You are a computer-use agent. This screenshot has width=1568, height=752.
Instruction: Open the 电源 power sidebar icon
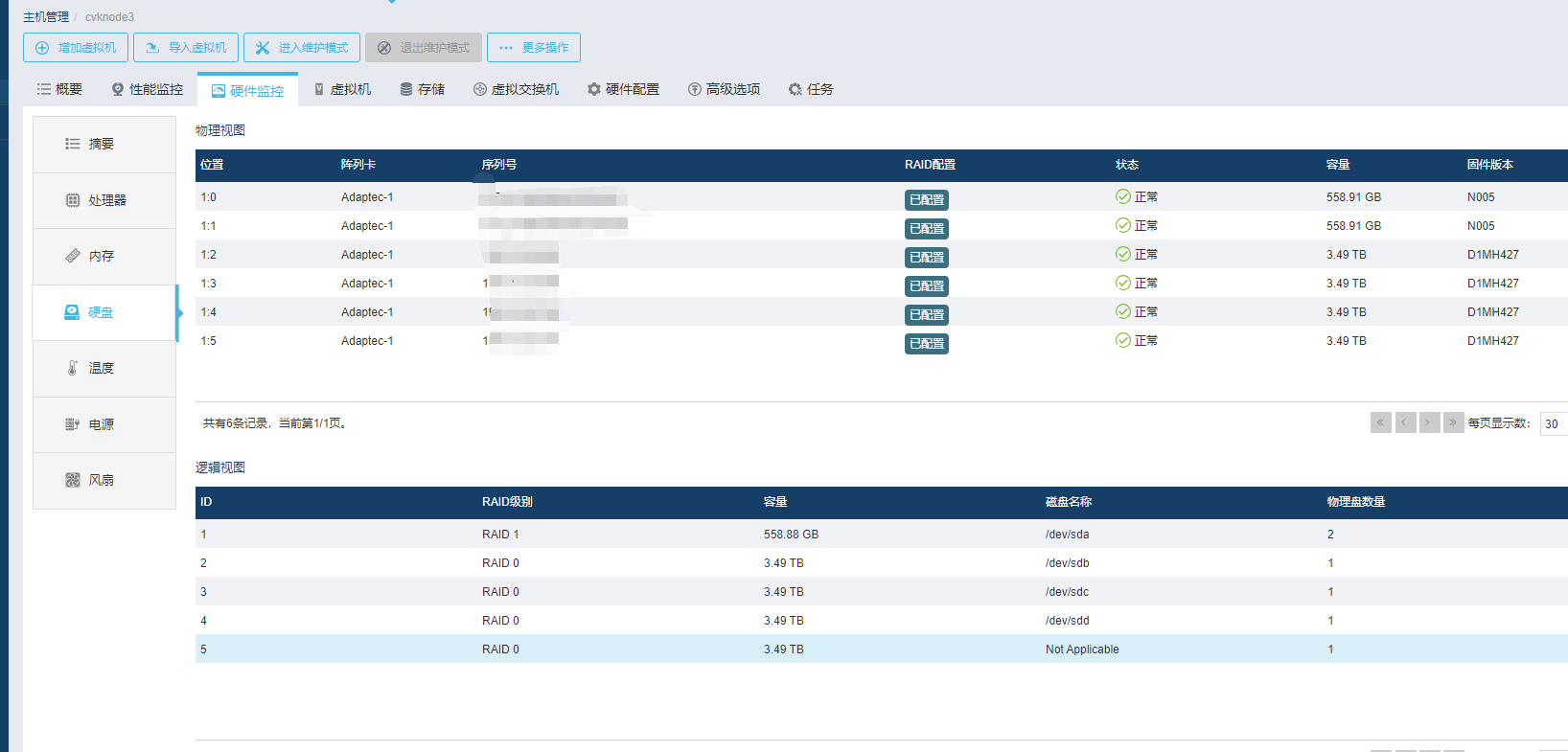73,424
